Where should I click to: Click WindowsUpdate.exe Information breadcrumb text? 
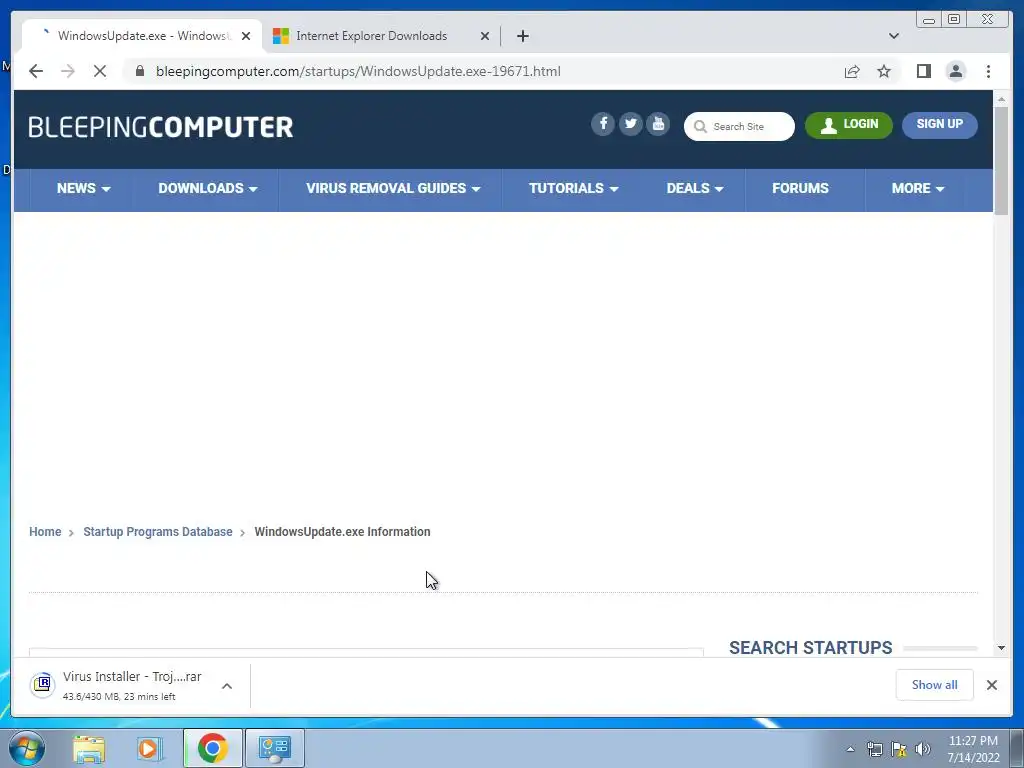342,532
